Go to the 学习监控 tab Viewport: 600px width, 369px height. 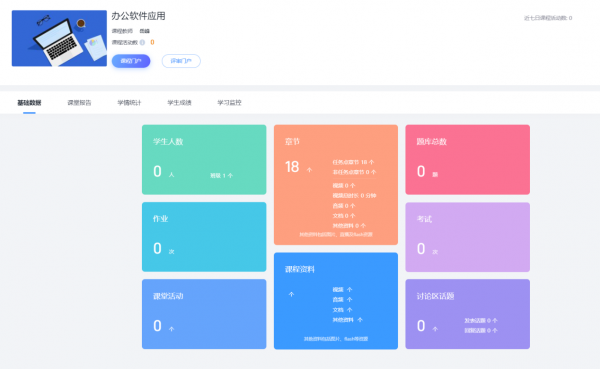click(229, 103)
